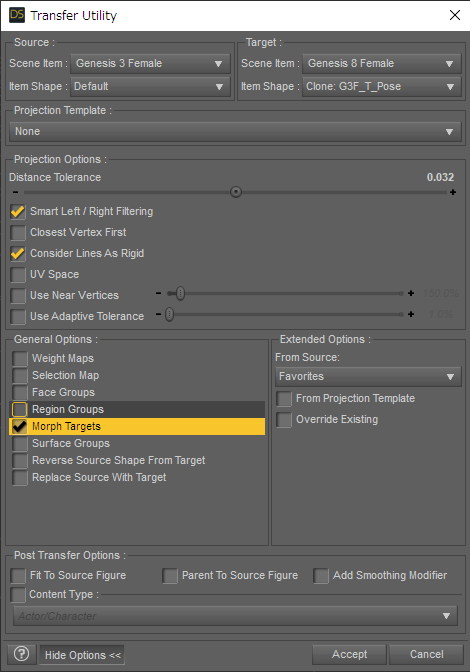Click the Use Adaptive Tolerance minus icon

click(x=159, y=314)
